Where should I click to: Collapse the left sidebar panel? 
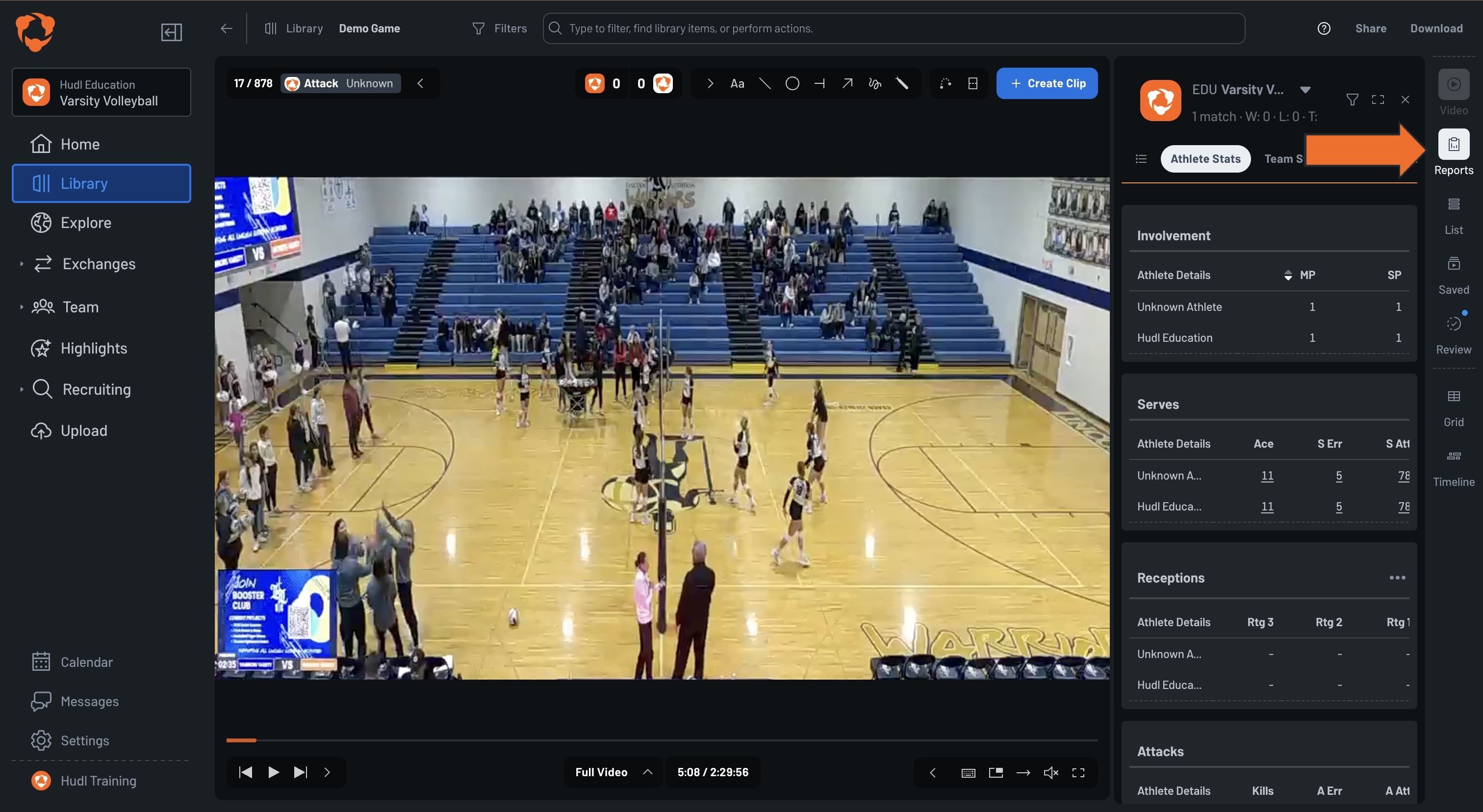tap(171, 32)
